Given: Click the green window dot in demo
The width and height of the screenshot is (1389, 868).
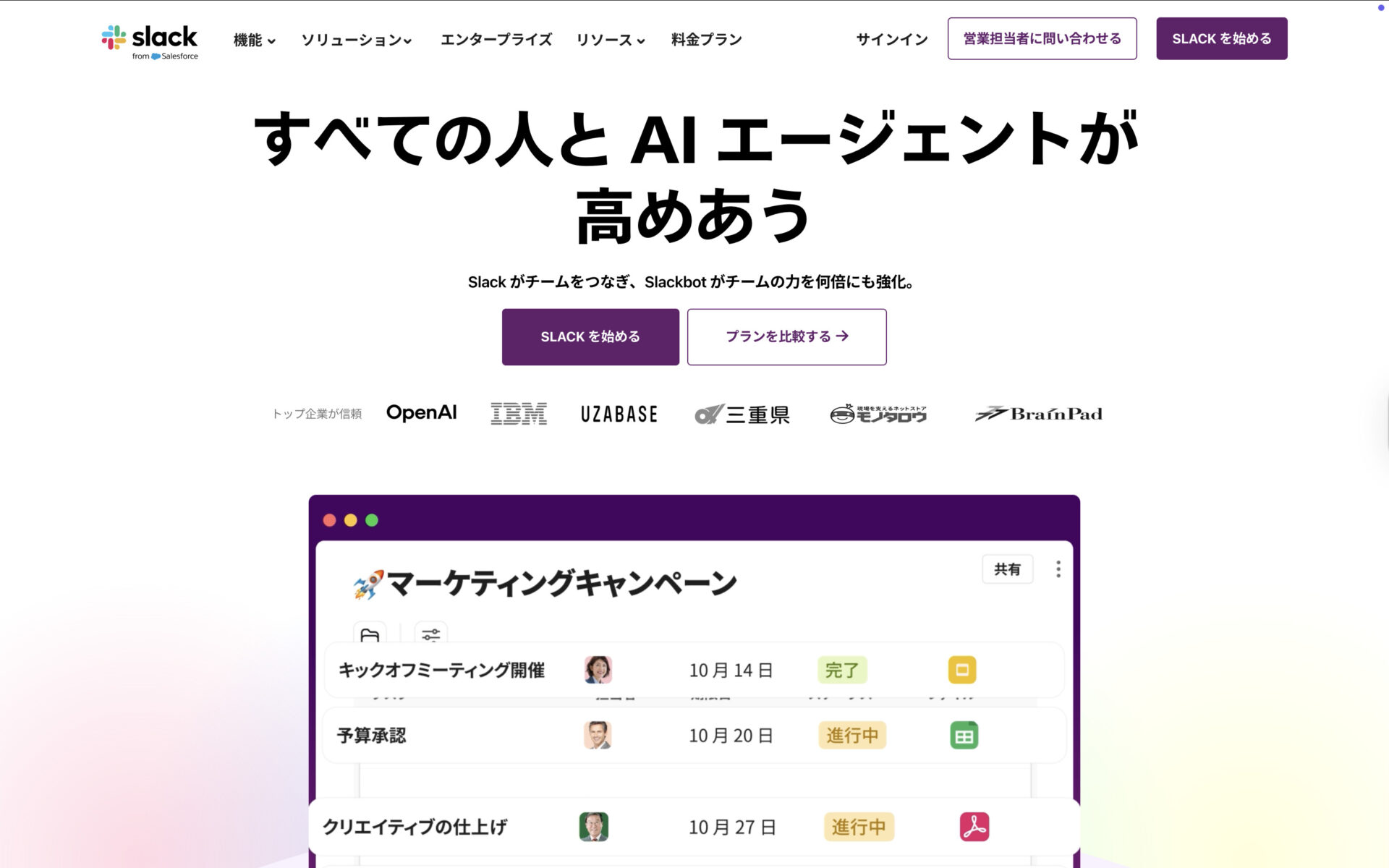Looking at the screenshot, I should [372, 520].
